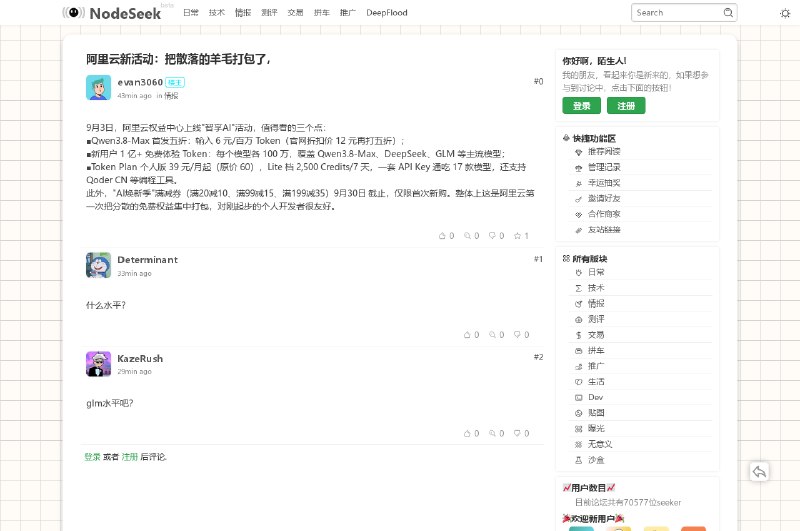
Task: Click KazeRush's avatar
Action: click(x=98, y=364)
